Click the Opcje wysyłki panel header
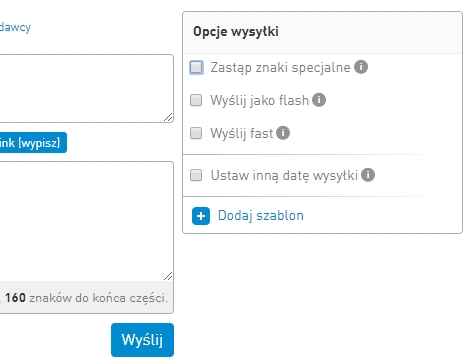 pyautogui.click(x=322, y=32)
